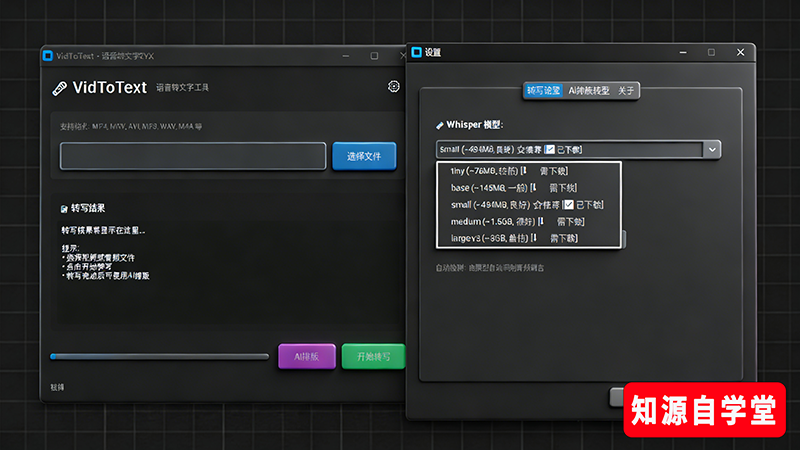Click the checkmark icon in combo box
Image resolution: width=800 pixels, height=450 pixels.
point(549,149)
